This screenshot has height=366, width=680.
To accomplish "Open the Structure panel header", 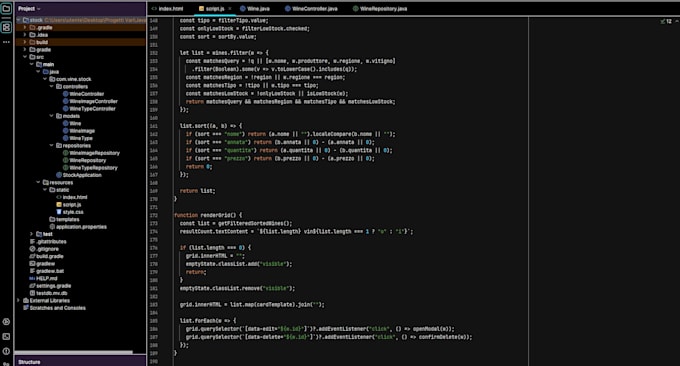I will [29, 362].
